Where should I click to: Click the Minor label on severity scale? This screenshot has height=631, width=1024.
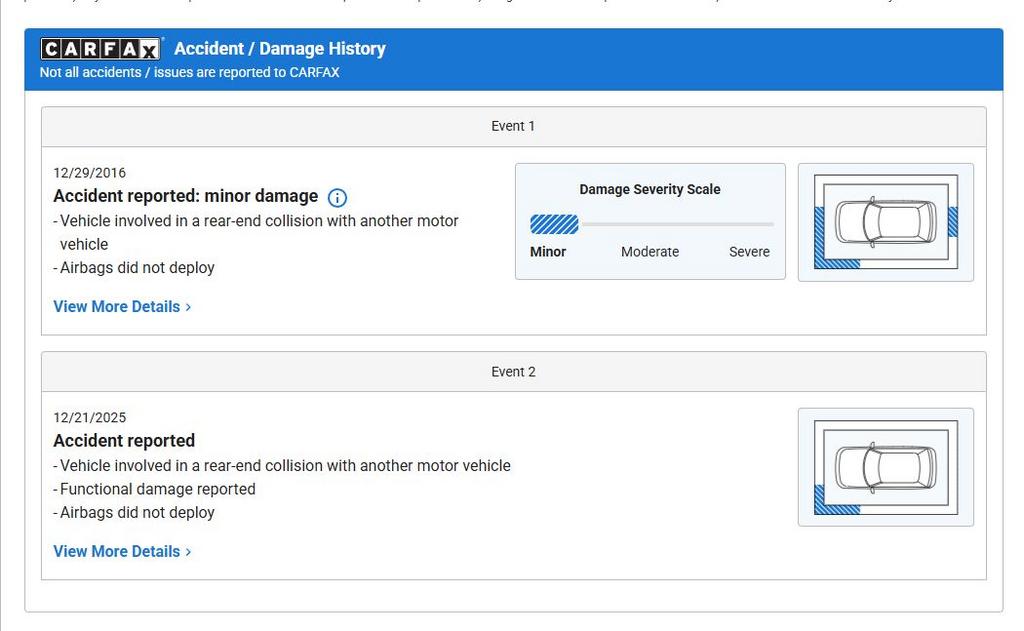pos(548,252)
